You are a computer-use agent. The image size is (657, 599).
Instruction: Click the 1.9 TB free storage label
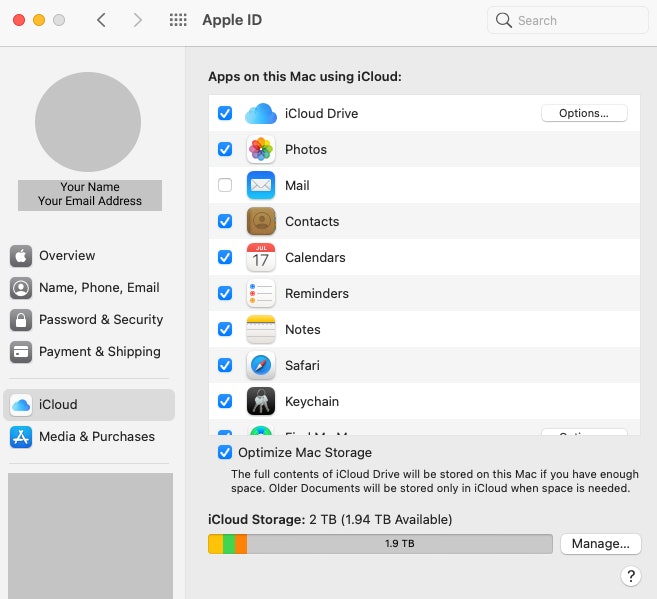400,544
